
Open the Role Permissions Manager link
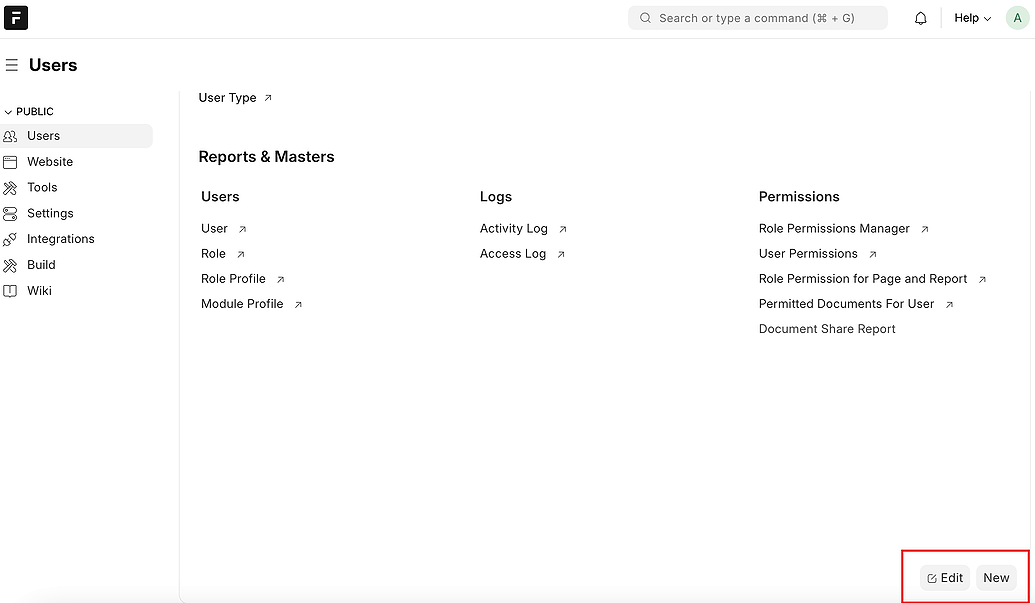pos(834,229)
